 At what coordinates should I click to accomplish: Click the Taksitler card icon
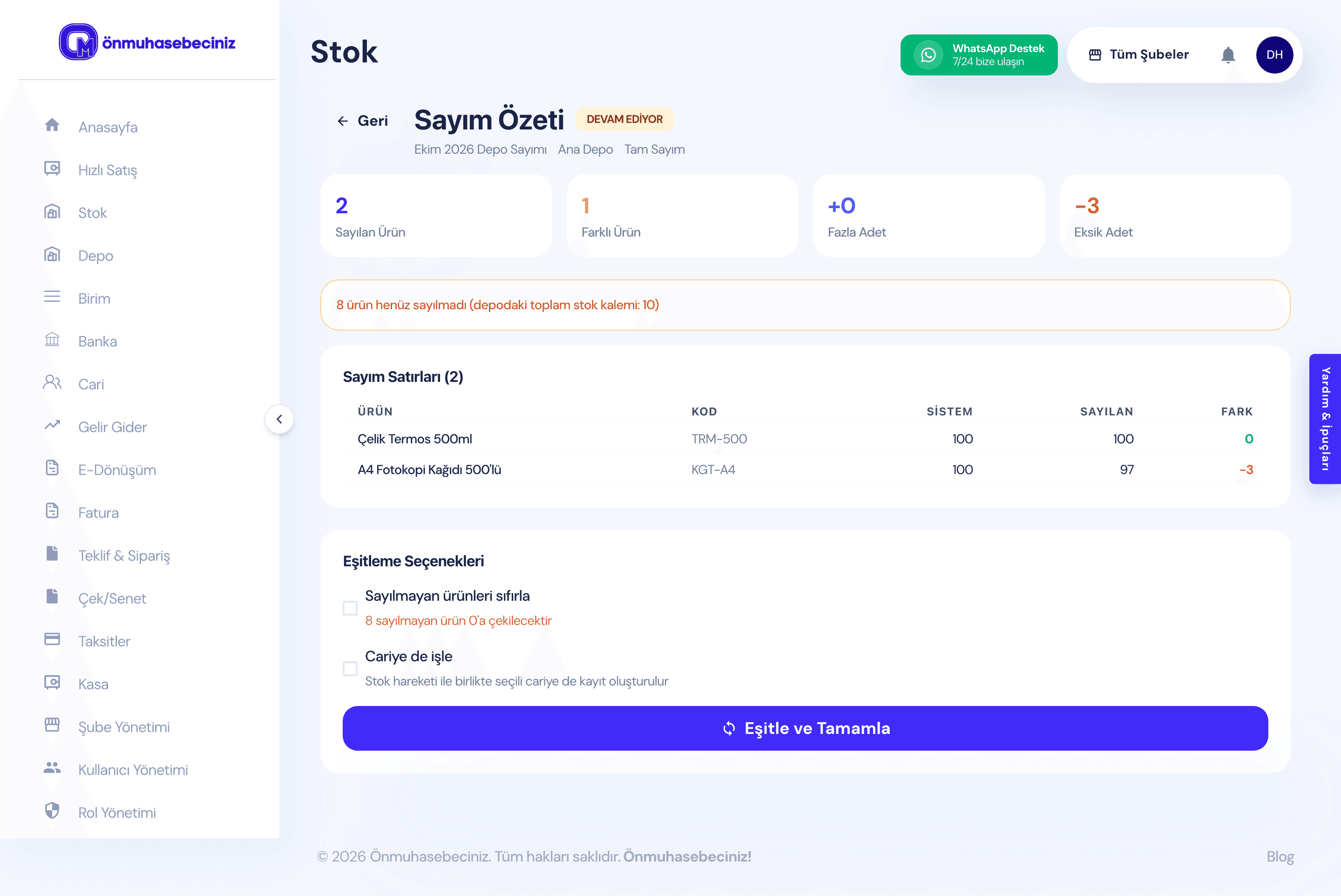tap(52, 639)
